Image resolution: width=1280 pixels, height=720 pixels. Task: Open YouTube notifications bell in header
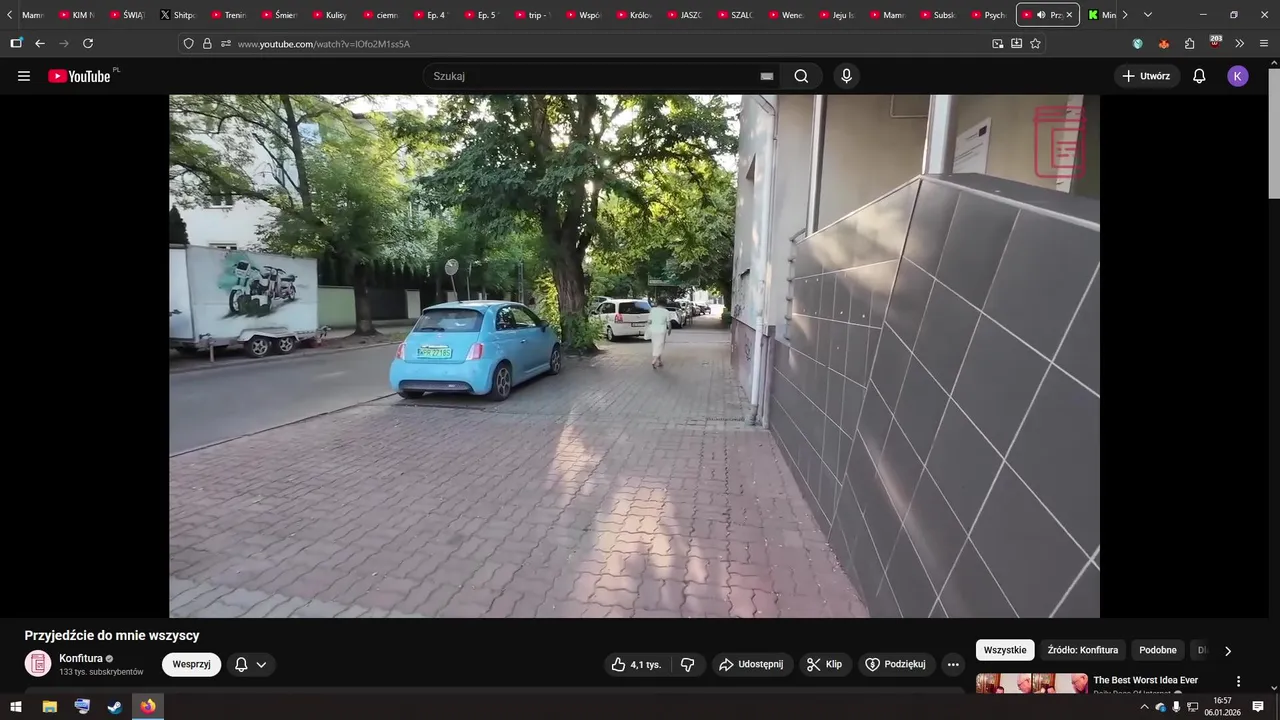click(1199, 76)
